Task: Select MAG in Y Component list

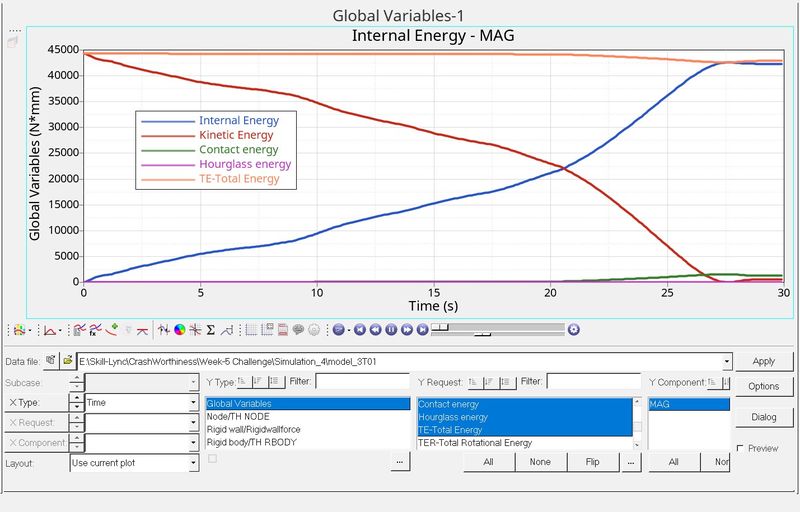Action: tap(689, 404)
